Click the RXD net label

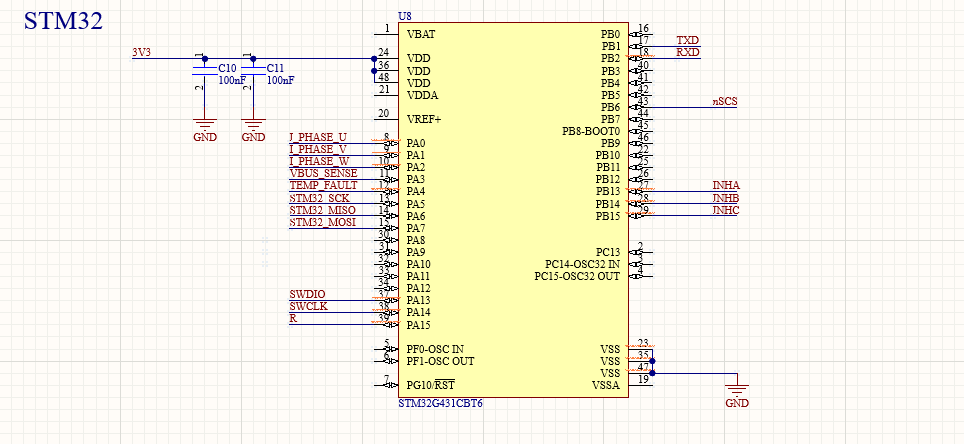pos(688,53)
